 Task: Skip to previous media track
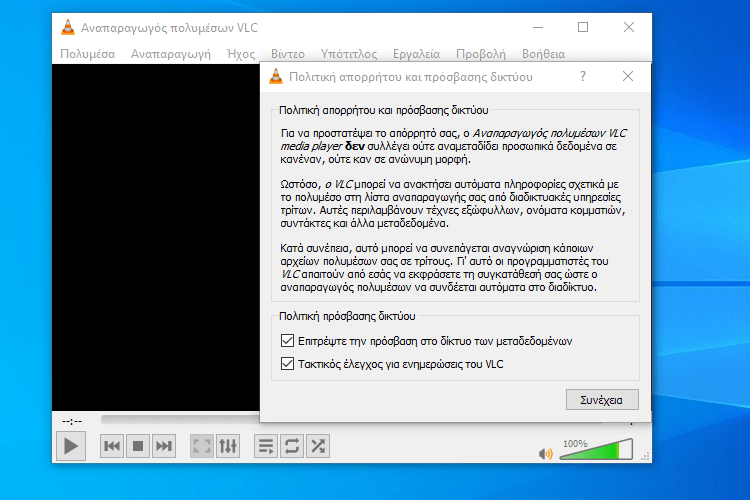pos(112,446)
